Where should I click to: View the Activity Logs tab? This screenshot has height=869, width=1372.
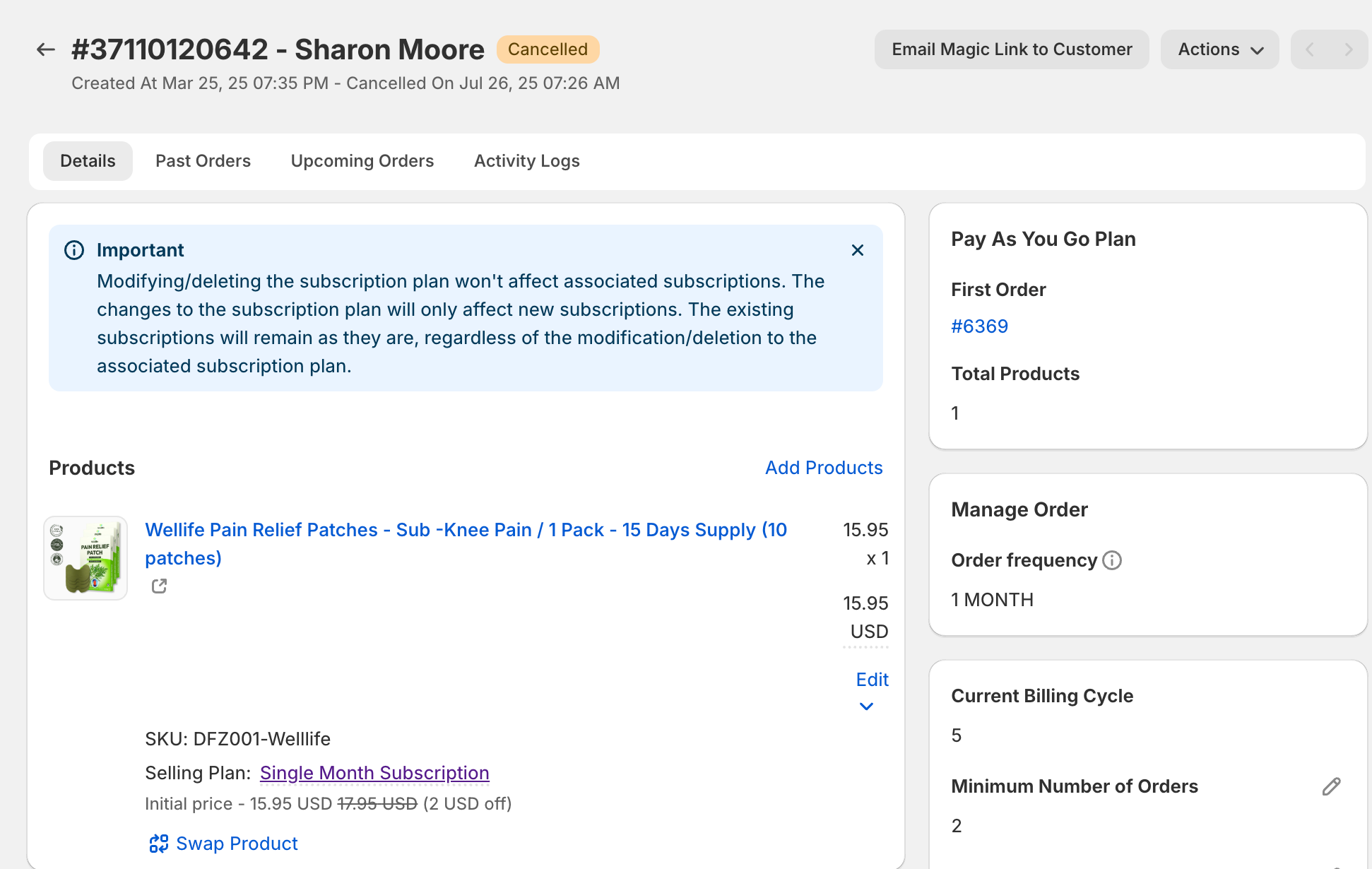point(527,161)
